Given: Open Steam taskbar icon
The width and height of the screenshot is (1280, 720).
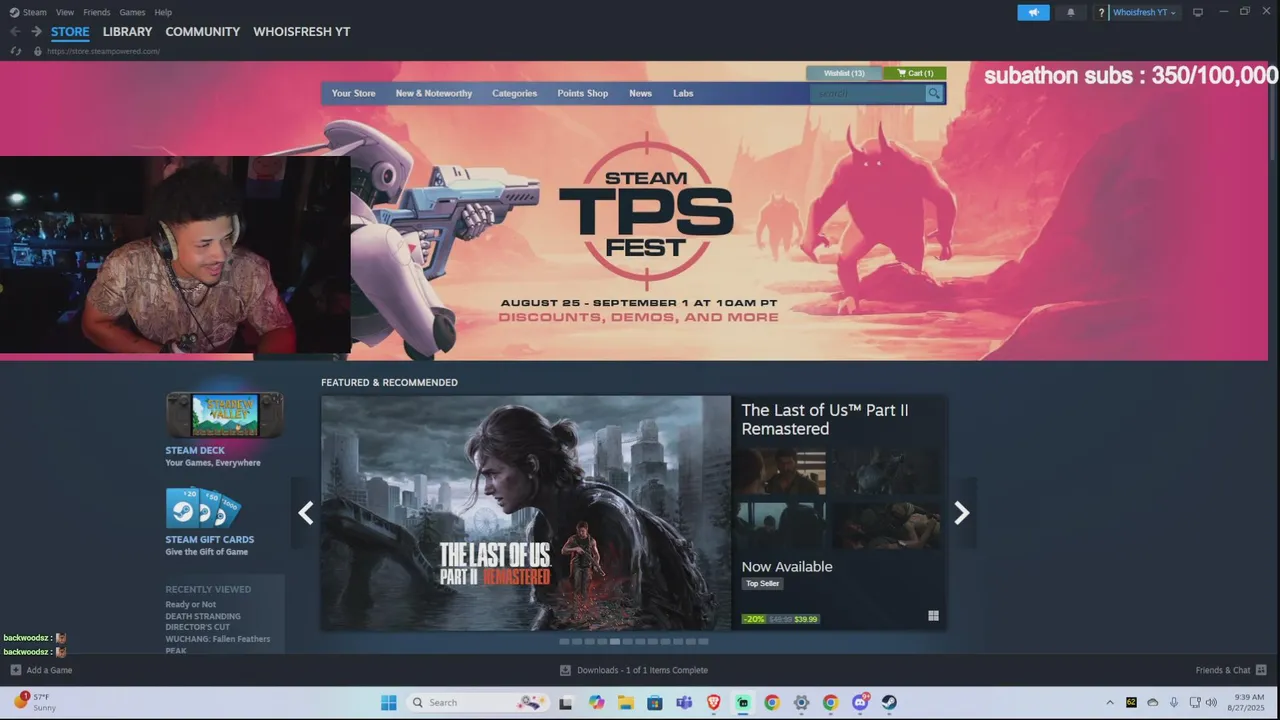Looking at the screenshot, I should point(889,702).
